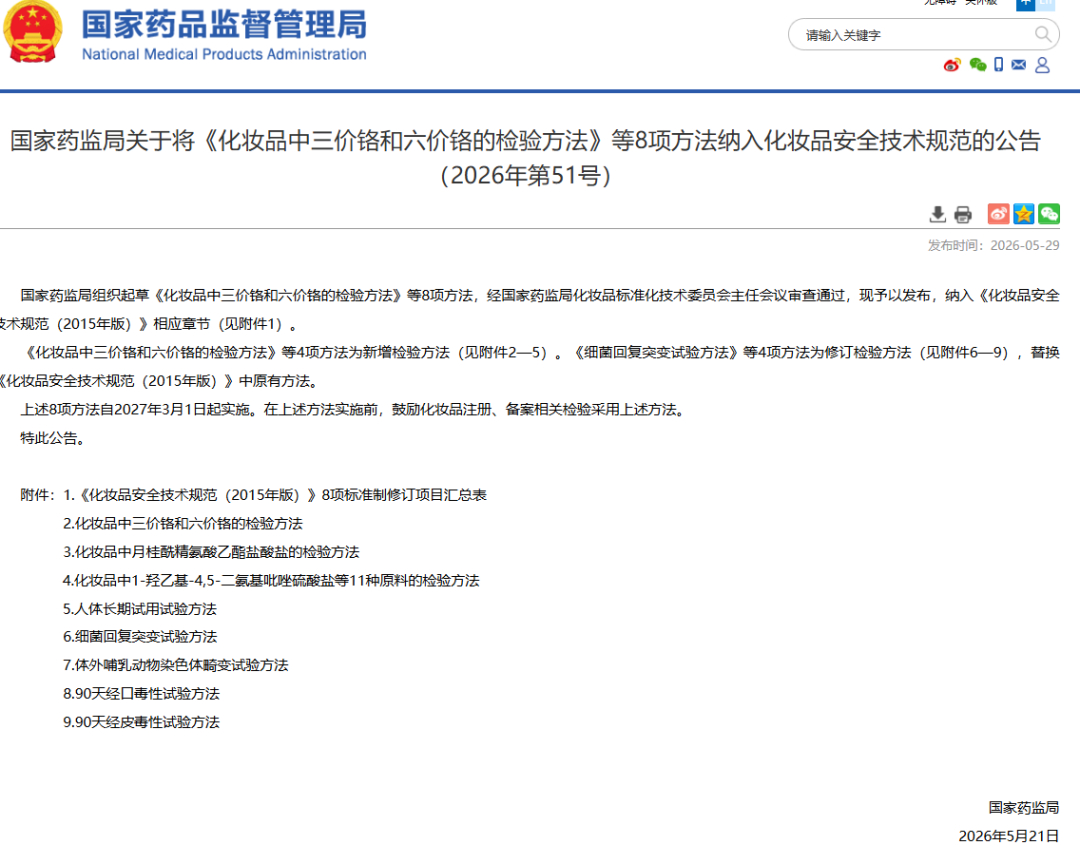Click the National Medical Products Administration subtitle
The width and height of the screenshot is (1080, 845).
pos(225,54)
